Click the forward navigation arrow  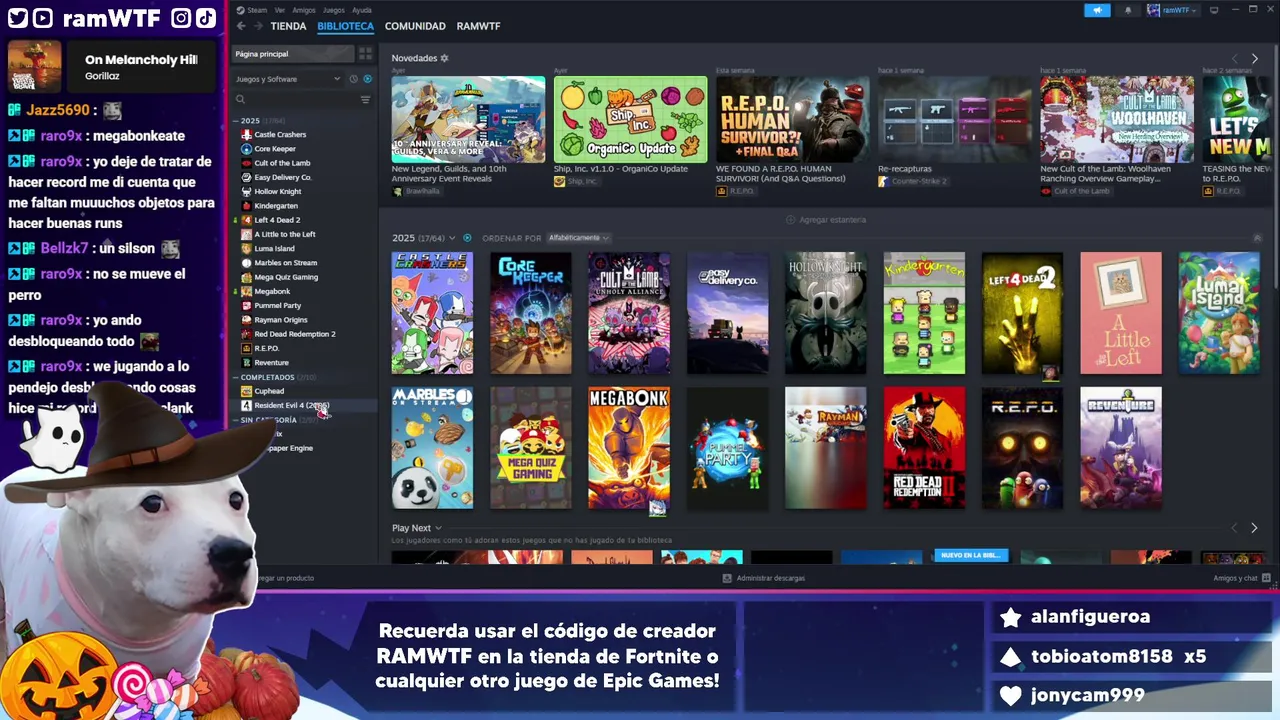point(258,26)
